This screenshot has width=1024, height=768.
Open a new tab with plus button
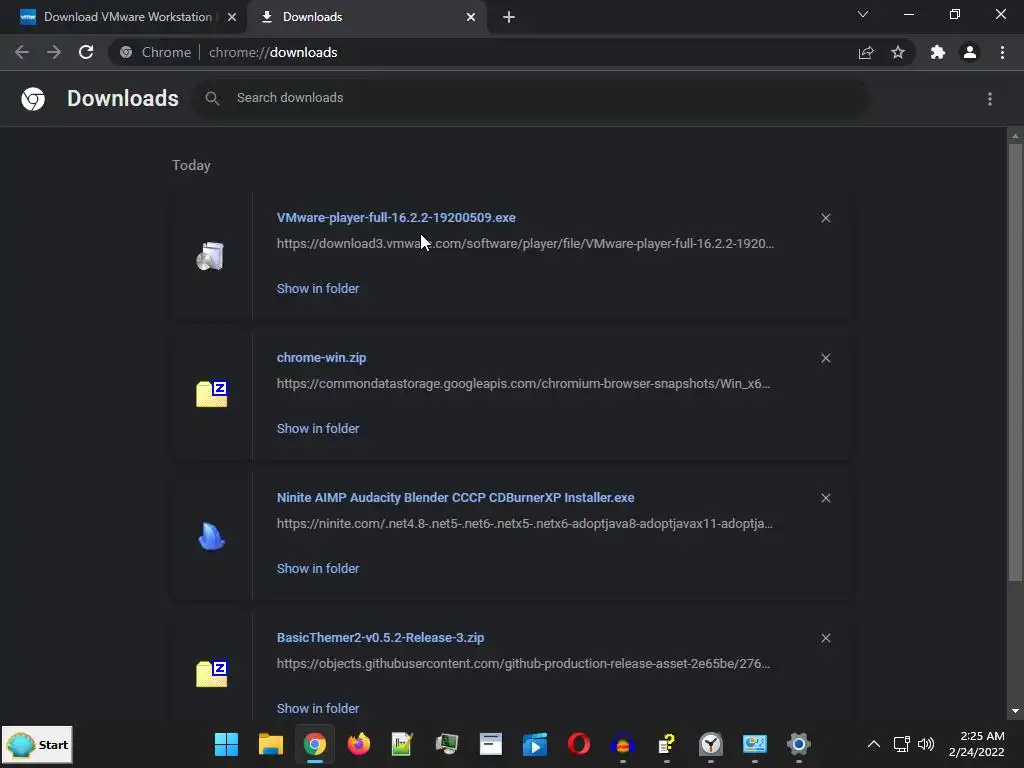click(x=509, y=17)
